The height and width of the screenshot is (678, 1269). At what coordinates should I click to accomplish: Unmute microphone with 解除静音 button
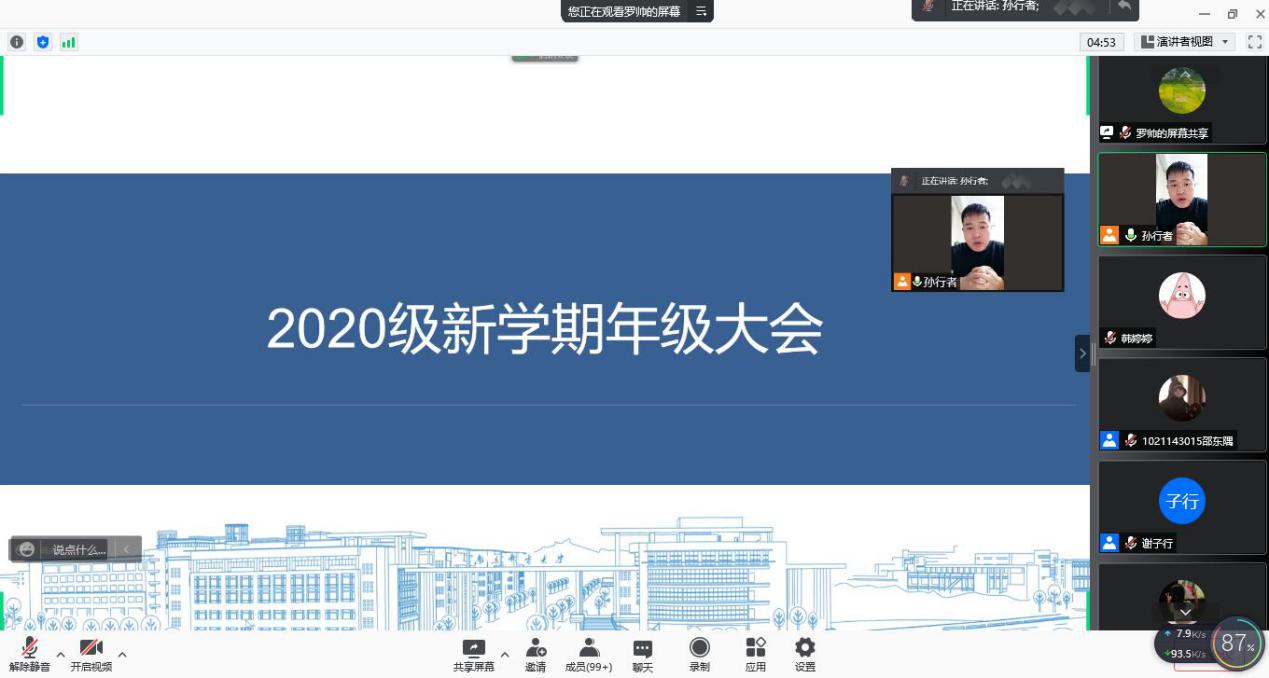tap(29, 654)
